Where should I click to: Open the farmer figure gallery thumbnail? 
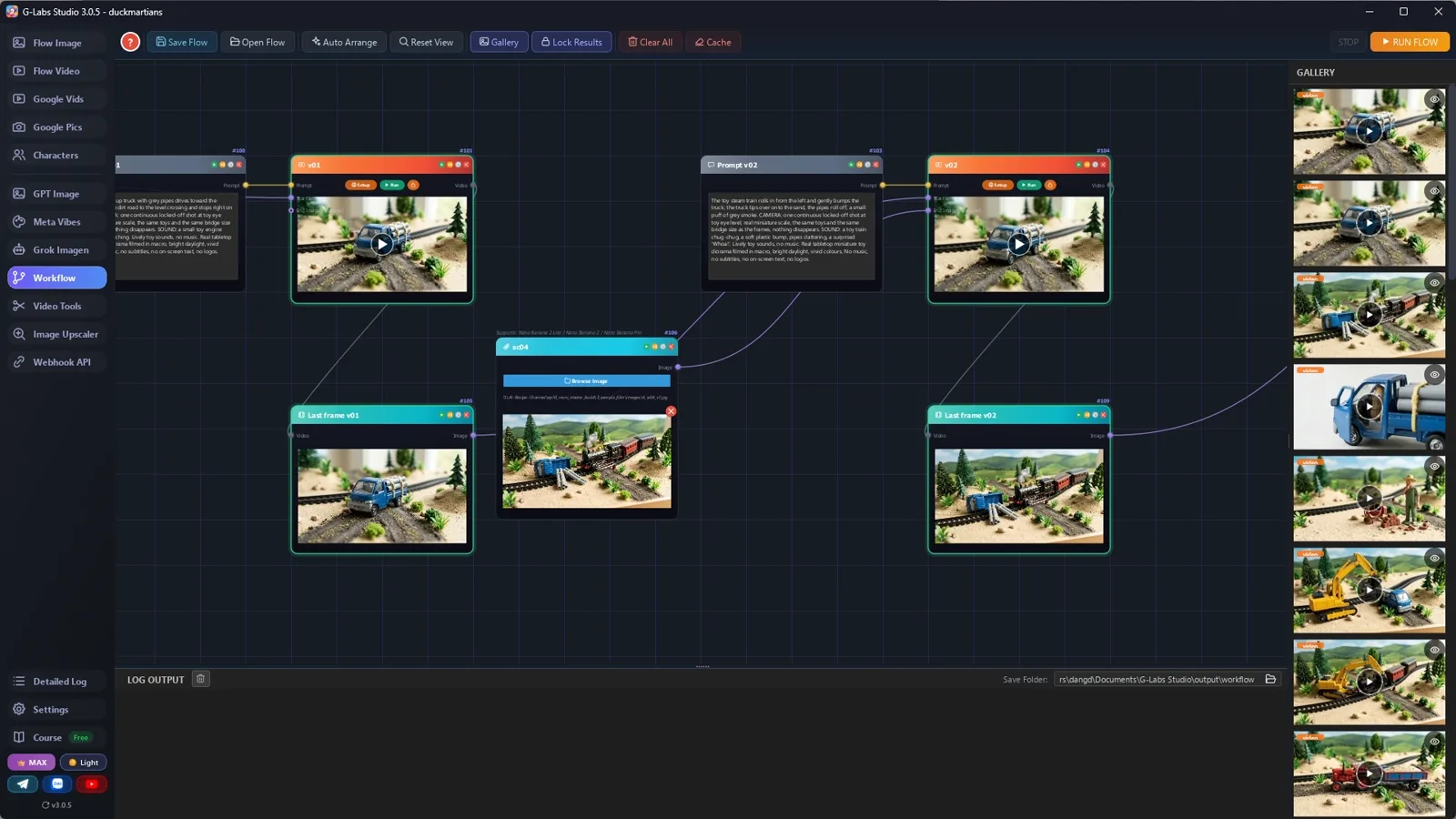click(x=1369, y=498)
